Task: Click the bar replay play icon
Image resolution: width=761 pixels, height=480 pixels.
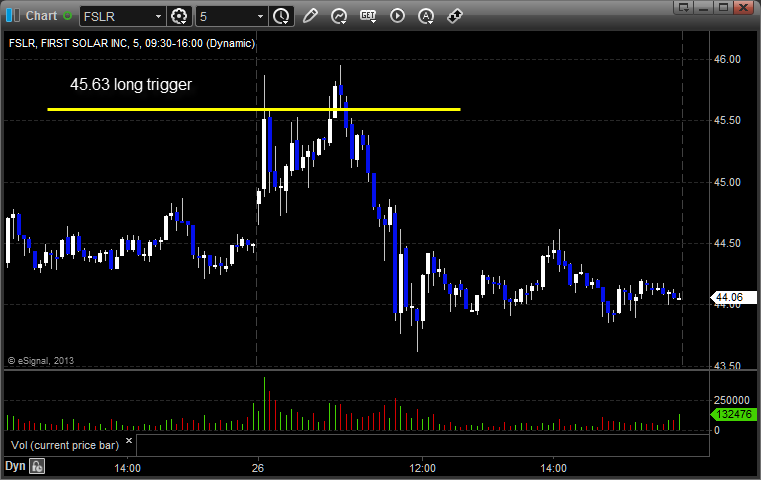Action: [397, 16]
